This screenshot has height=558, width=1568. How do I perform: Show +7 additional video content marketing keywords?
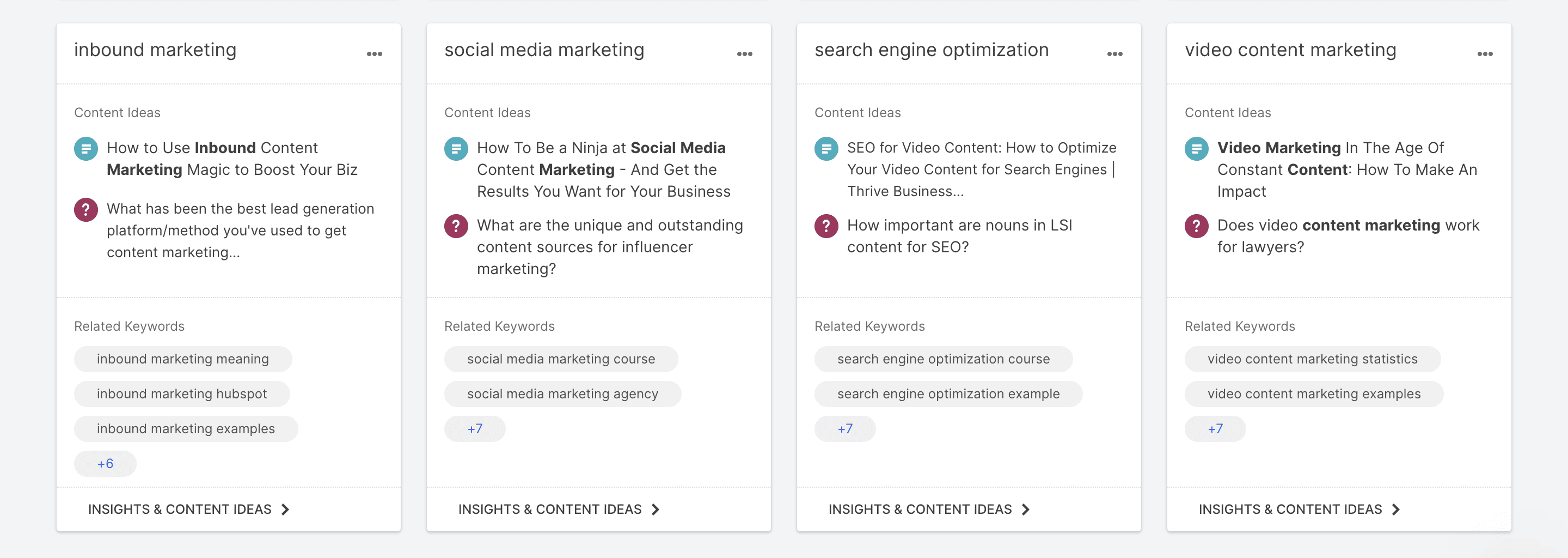pyautogui.click(x=1215, y=428)
